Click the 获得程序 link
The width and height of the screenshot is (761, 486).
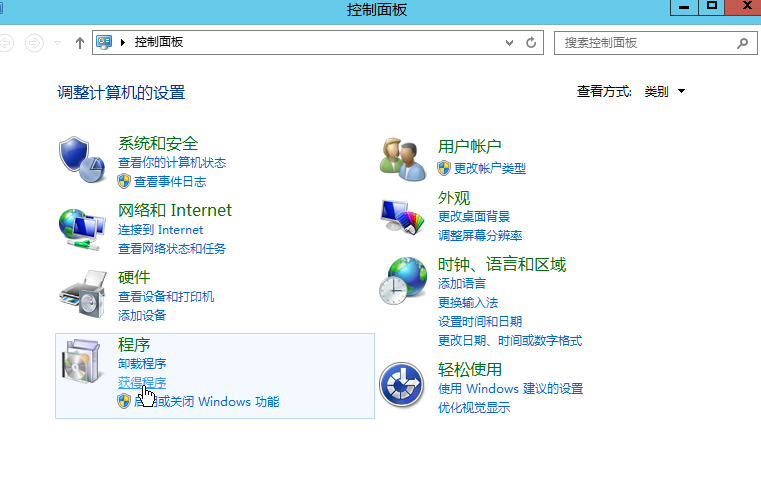click(x=142, y=383)
